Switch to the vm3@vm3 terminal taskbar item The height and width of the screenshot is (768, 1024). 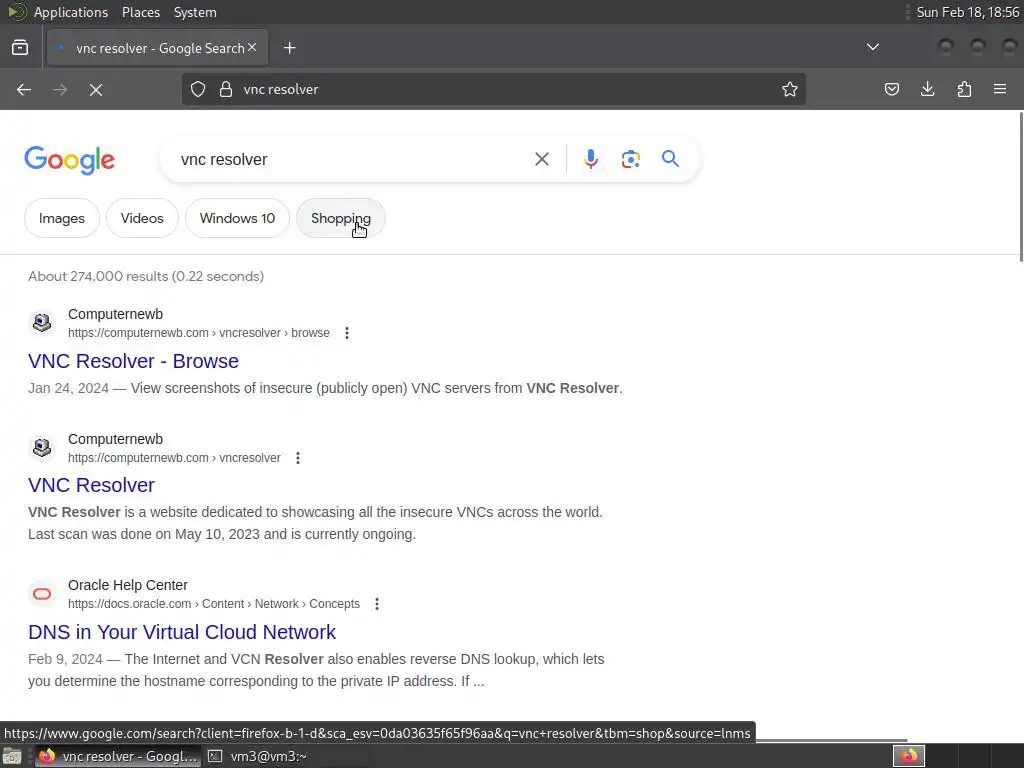[258, 756]
